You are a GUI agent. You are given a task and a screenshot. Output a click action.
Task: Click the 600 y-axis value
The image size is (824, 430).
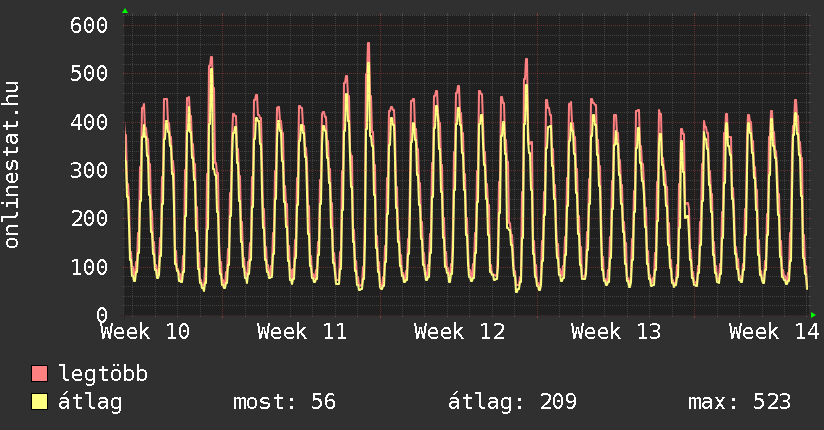click(88, 25)
